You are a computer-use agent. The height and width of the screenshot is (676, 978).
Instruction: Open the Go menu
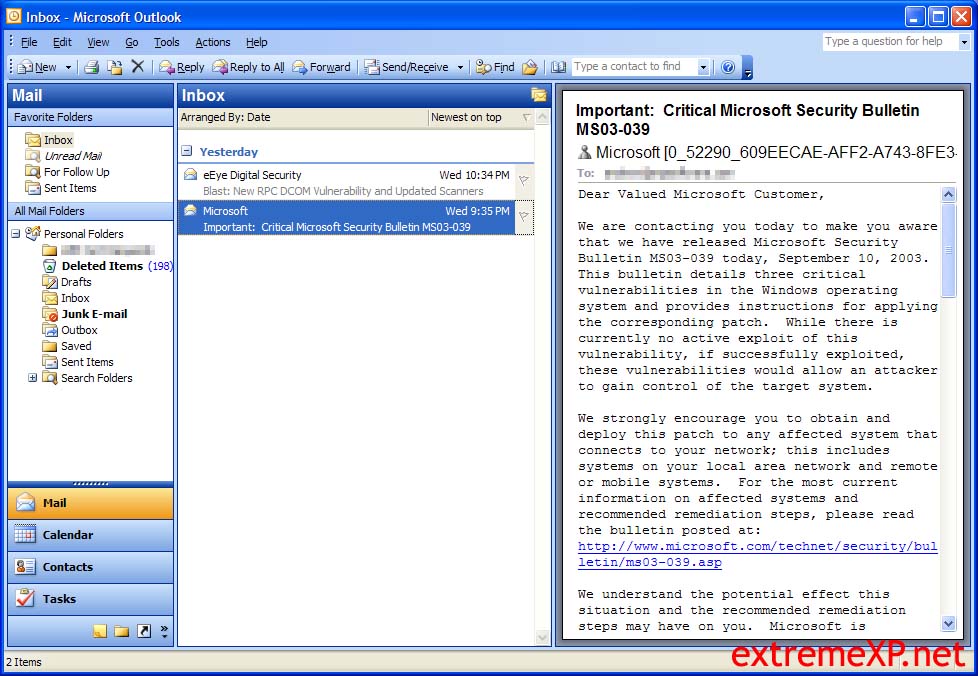click(x=132, y=42)
